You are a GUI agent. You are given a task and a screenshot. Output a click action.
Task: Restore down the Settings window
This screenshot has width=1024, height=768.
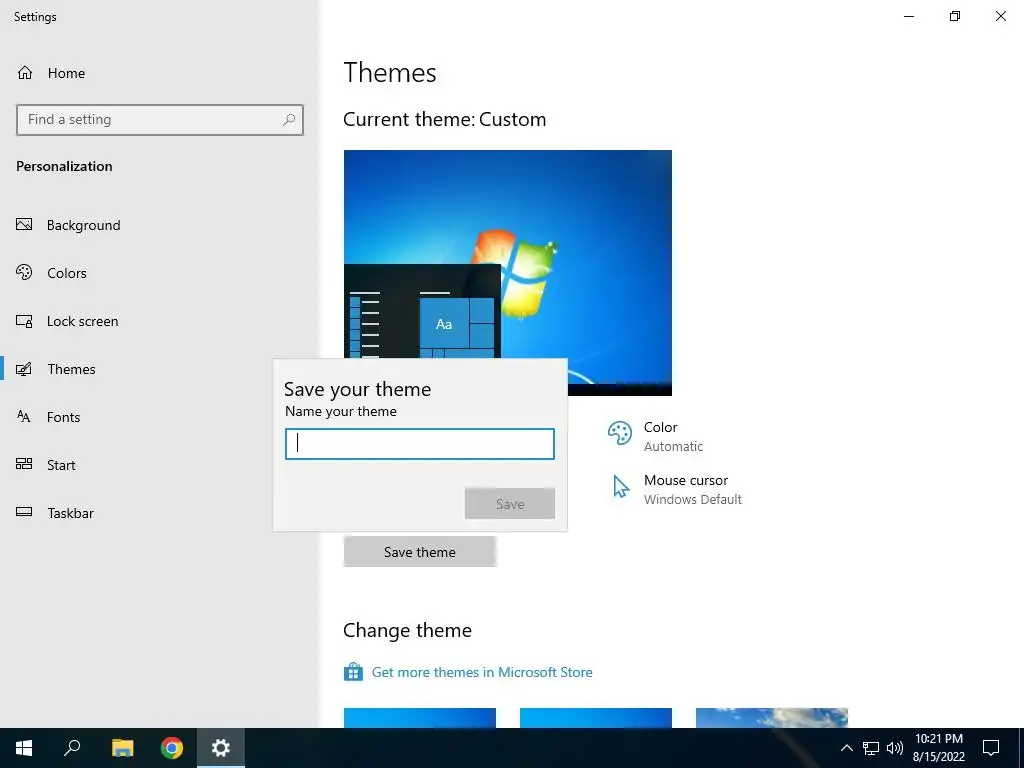[955, 16]
